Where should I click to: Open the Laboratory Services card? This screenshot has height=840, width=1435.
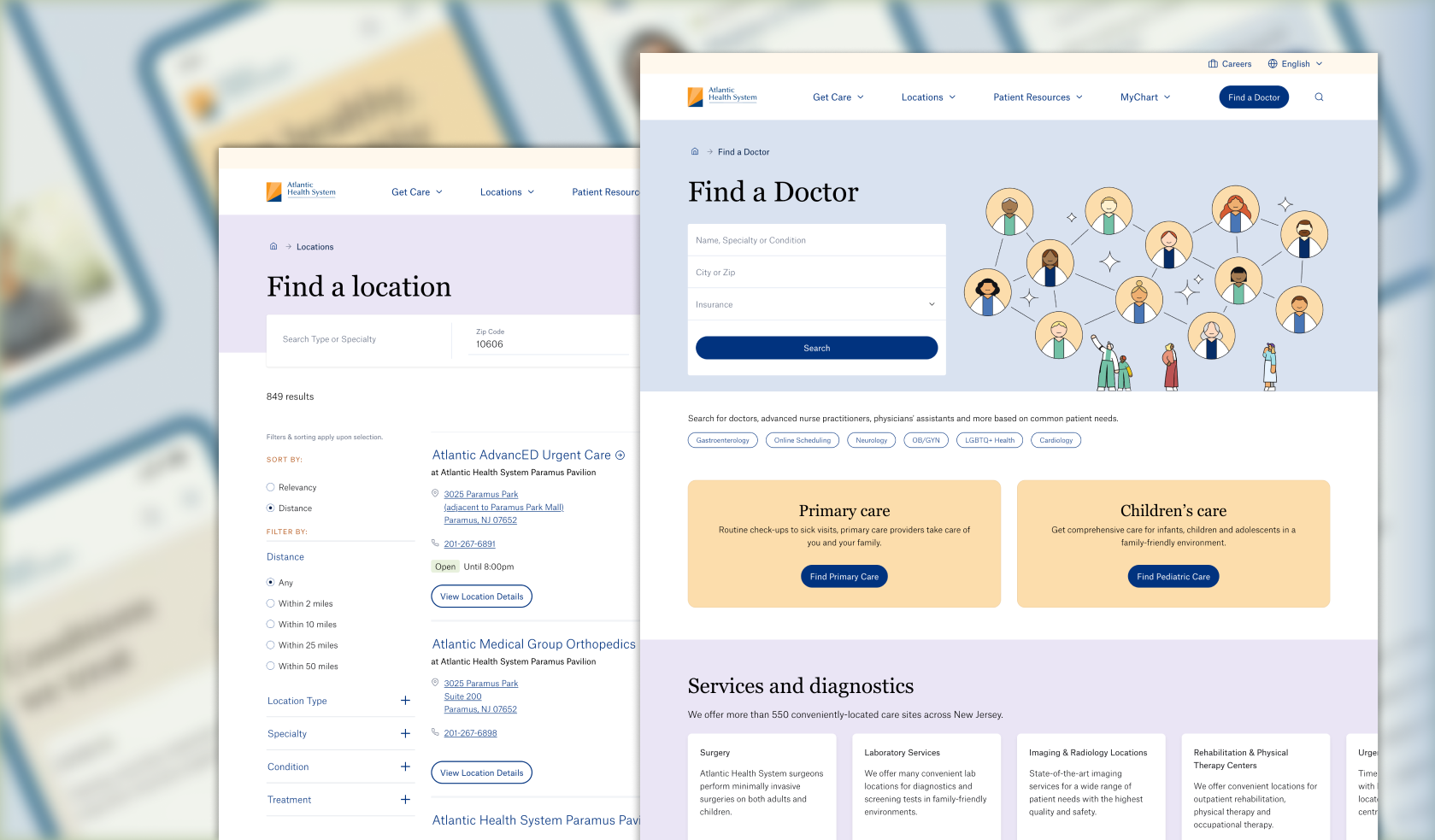pyautogui.click(x=926, y=786)
